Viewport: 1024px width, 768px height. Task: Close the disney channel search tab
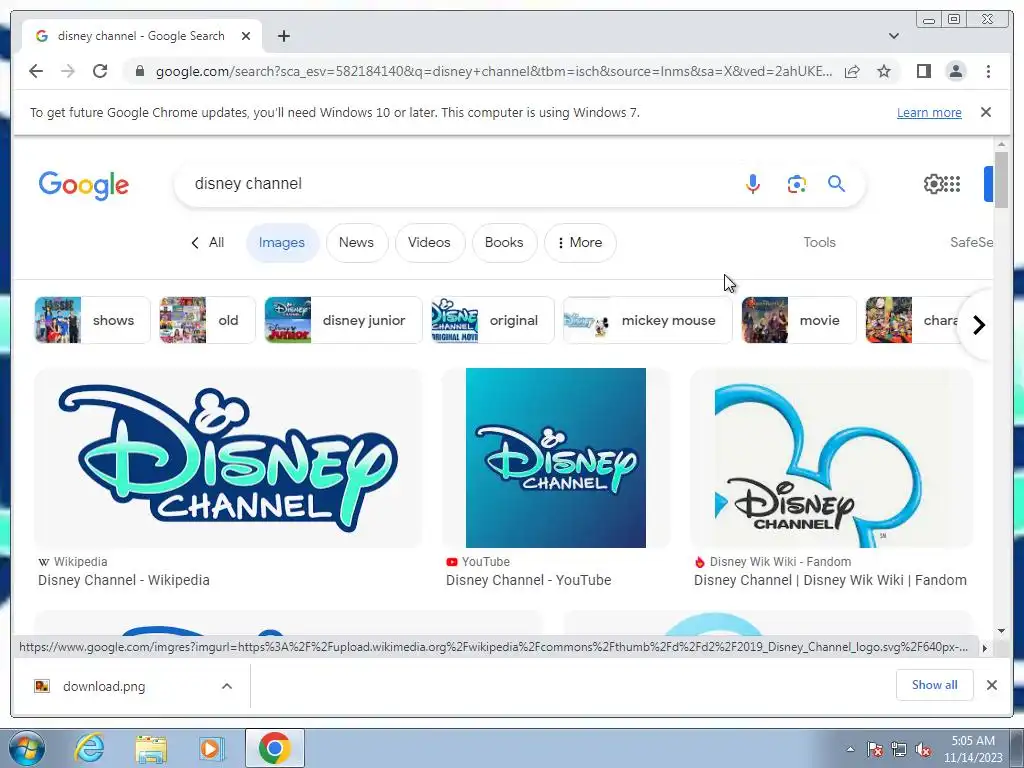(x=246, y=36)
